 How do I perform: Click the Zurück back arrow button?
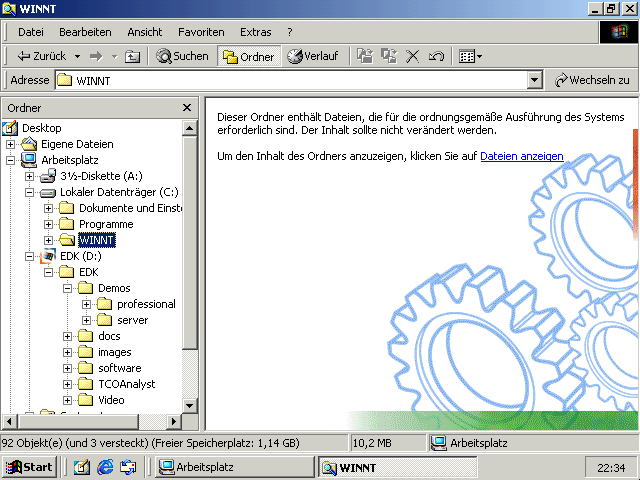pos(41,56)
